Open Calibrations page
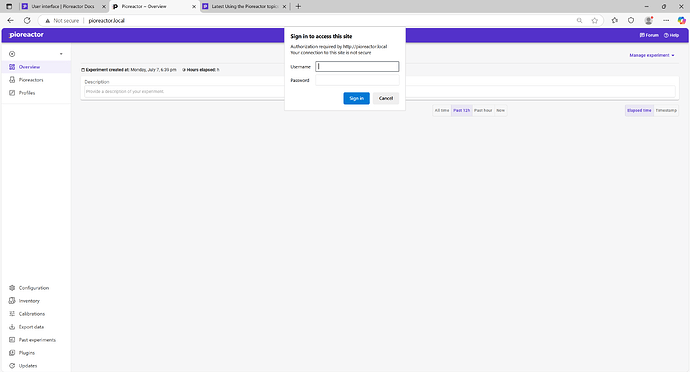690x372 pixels. tap(35, 314)
